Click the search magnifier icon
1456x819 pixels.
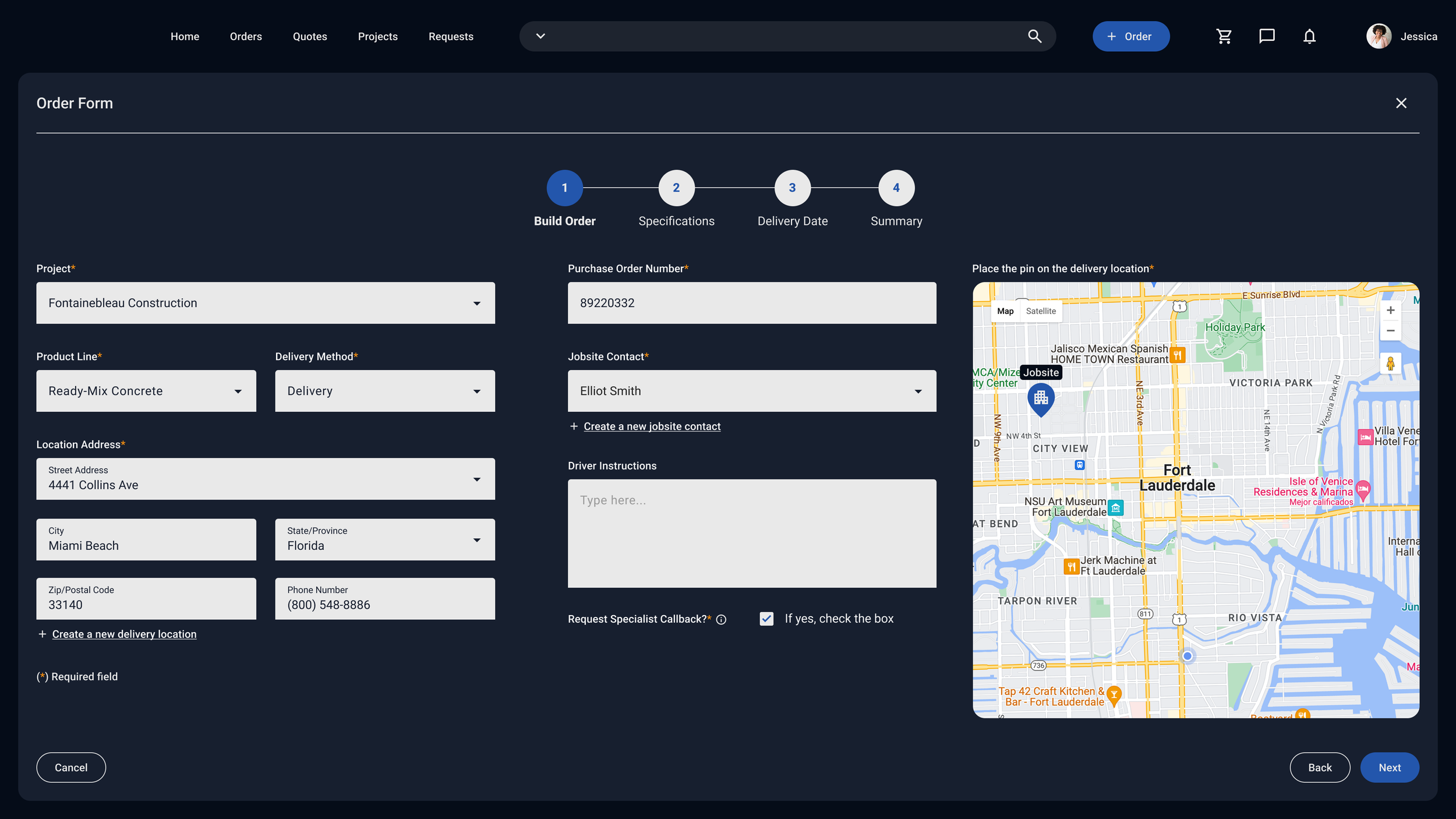pos(1034,37)
